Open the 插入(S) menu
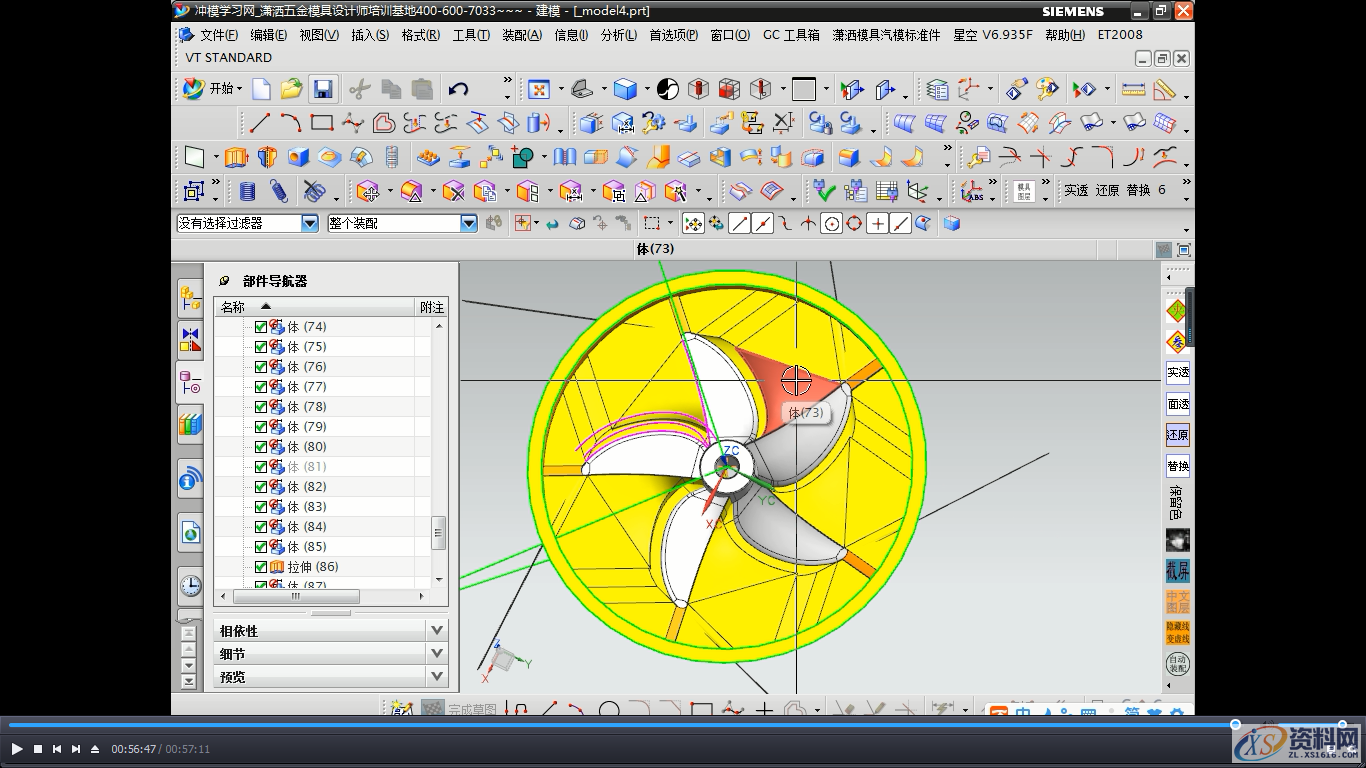 (x=370, y=35)
